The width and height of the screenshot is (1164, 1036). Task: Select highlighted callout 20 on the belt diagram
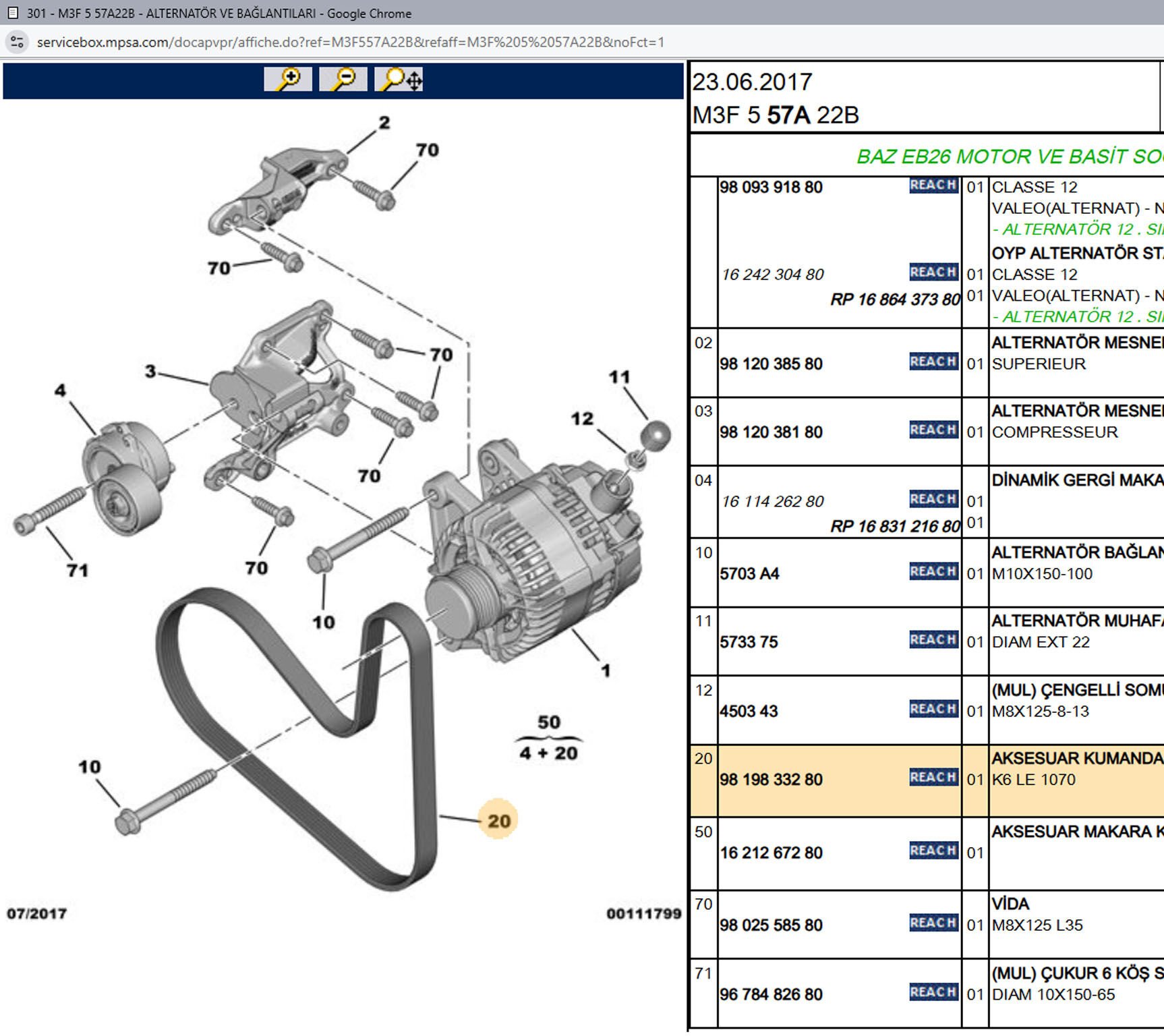[x=498, y=821]
